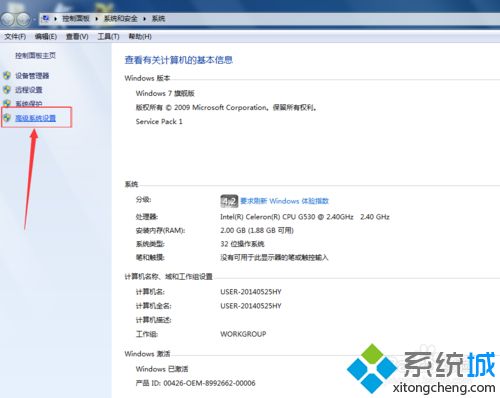Open 远程设置 link
The image size is (500, 398).
[x=29, y=90]
